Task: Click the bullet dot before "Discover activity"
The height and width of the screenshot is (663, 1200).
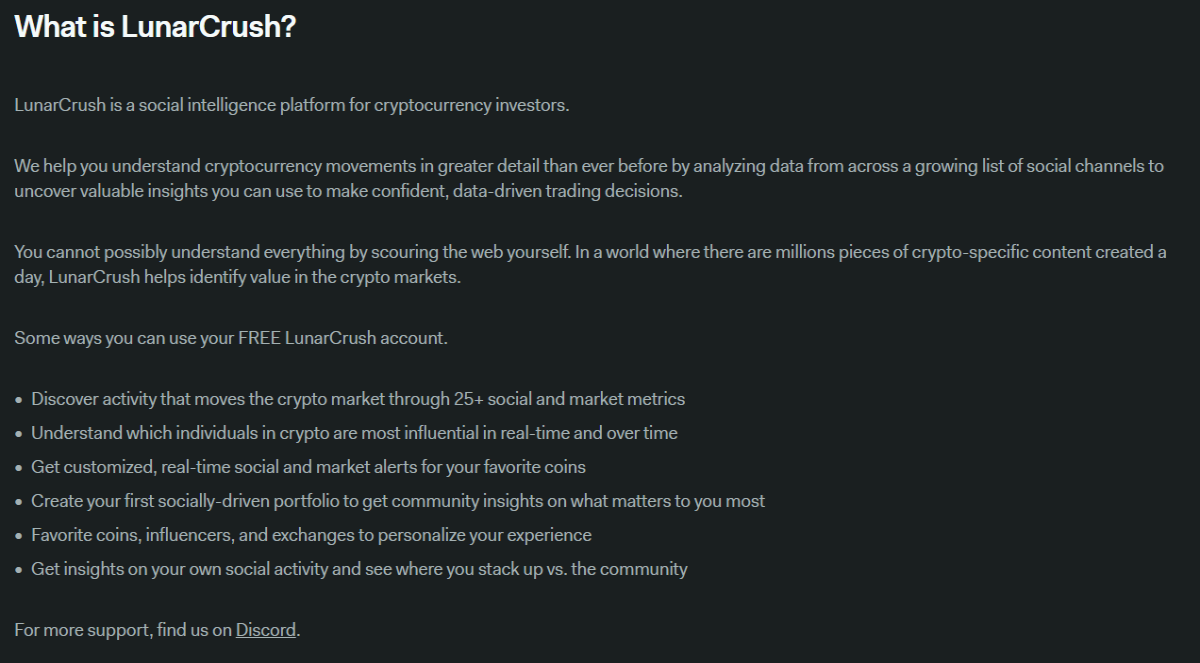Action: pyautogui.click(x=19, y=400)
